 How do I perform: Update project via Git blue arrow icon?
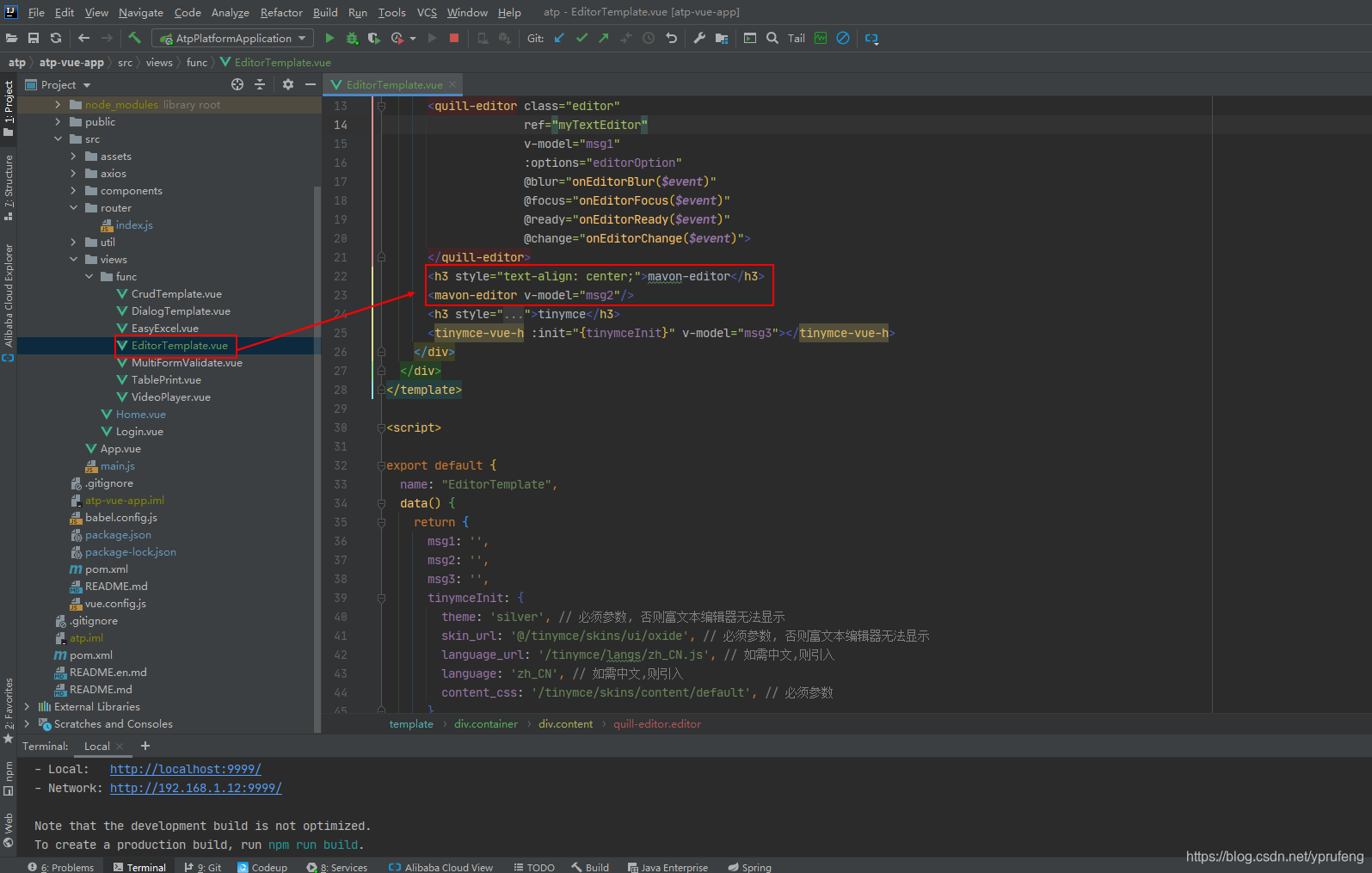tap(560, 38)
